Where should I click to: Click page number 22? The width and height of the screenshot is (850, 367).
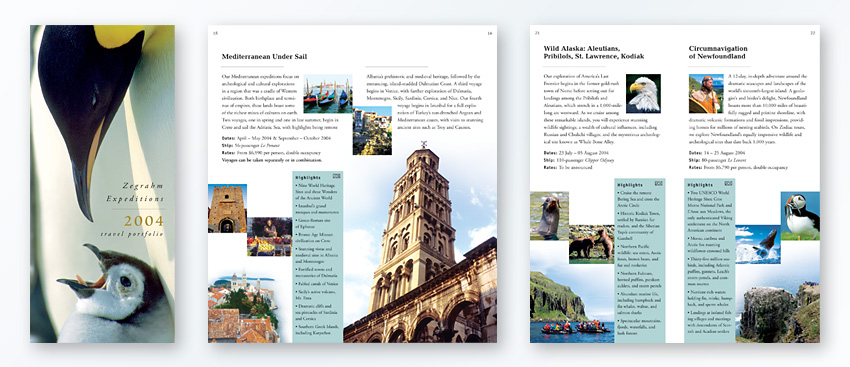(813, 34)
